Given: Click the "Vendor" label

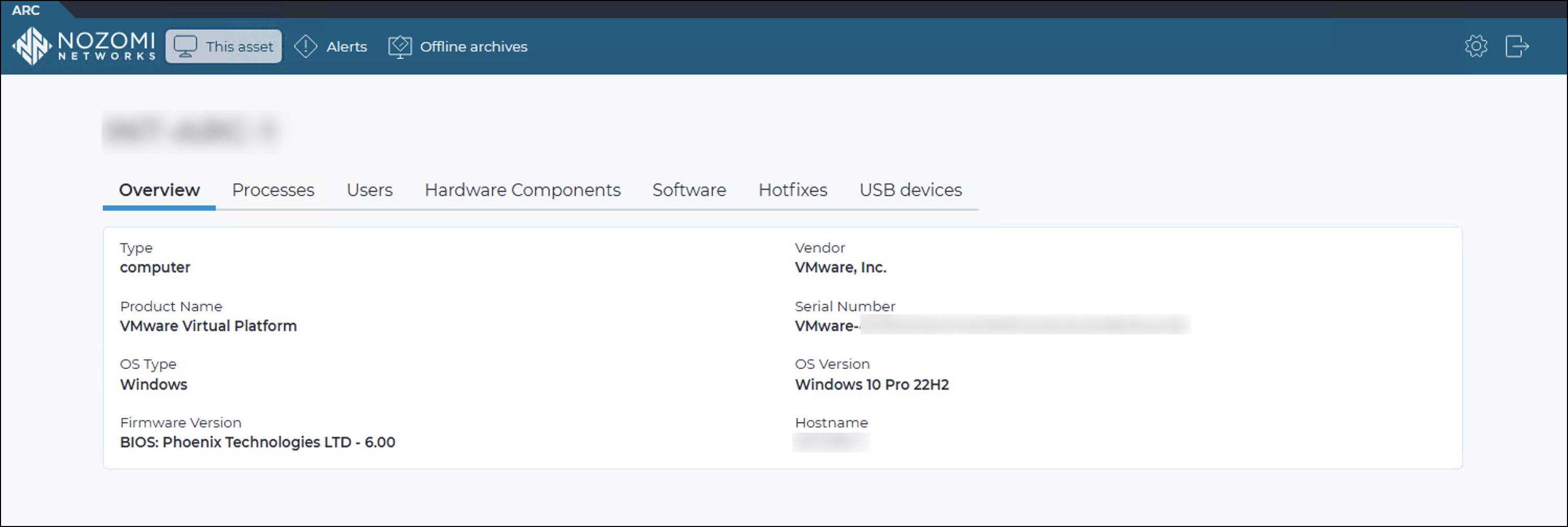Looking at the screenshot, I should tap(820, 248).
